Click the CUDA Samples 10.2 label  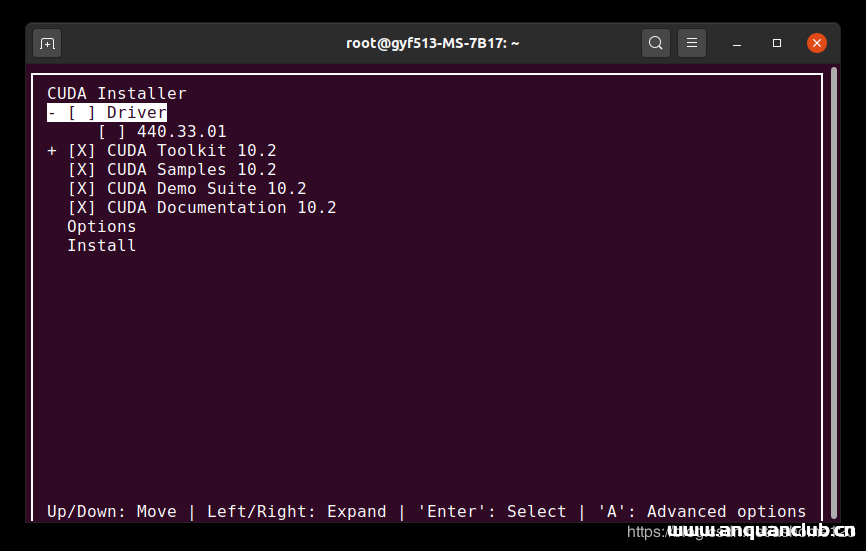[x=192, y=169]
